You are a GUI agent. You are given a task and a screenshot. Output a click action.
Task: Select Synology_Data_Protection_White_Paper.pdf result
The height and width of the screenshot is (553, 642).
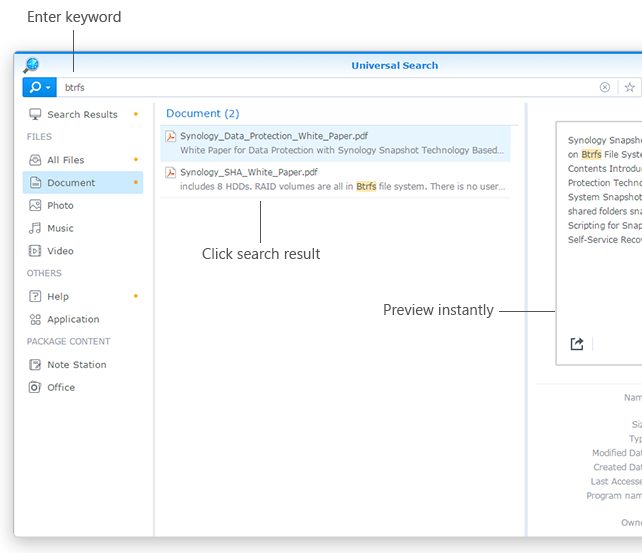(335, 143)
